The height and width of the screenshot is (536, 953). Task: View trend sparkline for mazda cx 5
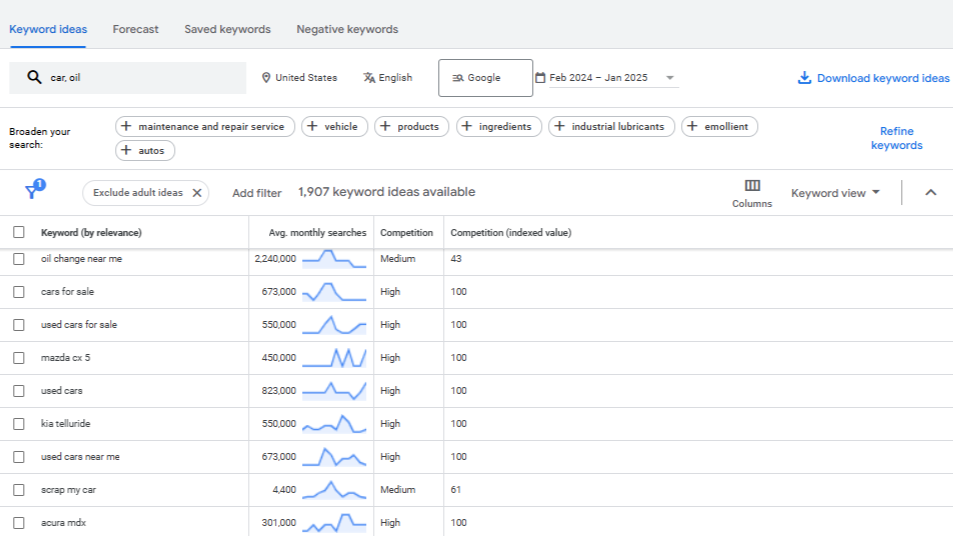click(334, 358)
